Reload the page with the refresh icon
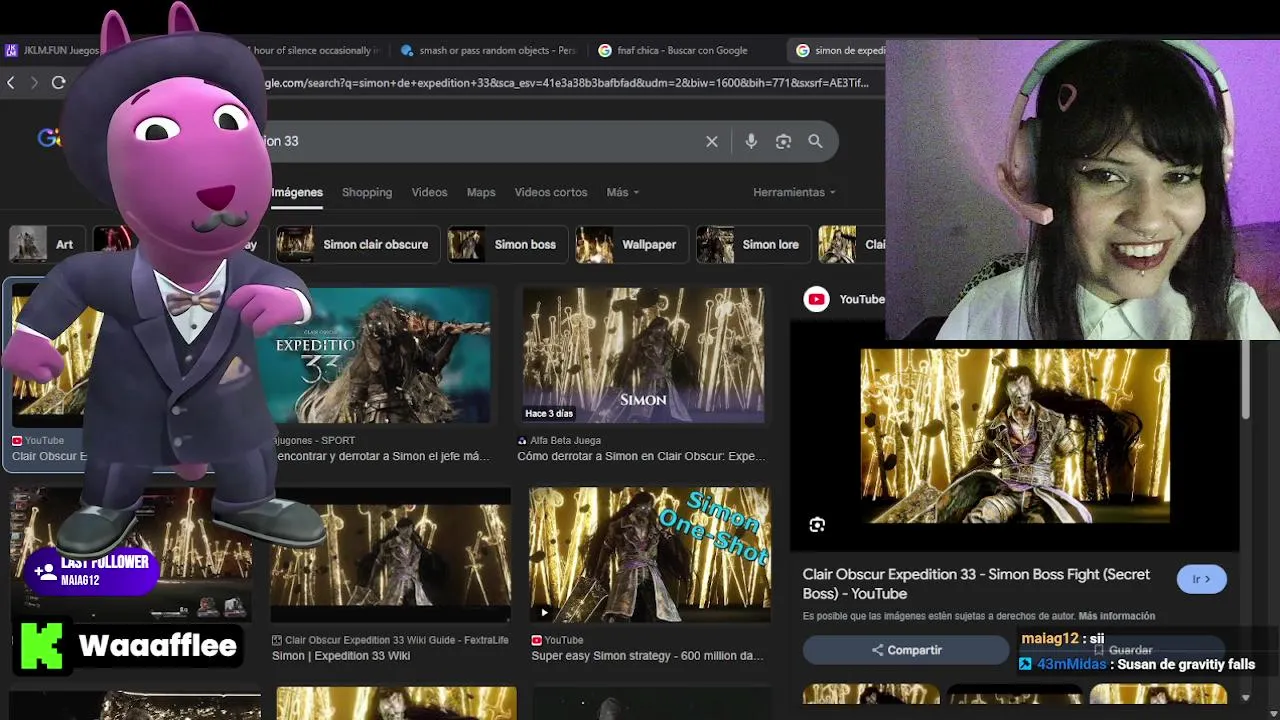The image size is (1280, 720). click(x=58, y=83)
